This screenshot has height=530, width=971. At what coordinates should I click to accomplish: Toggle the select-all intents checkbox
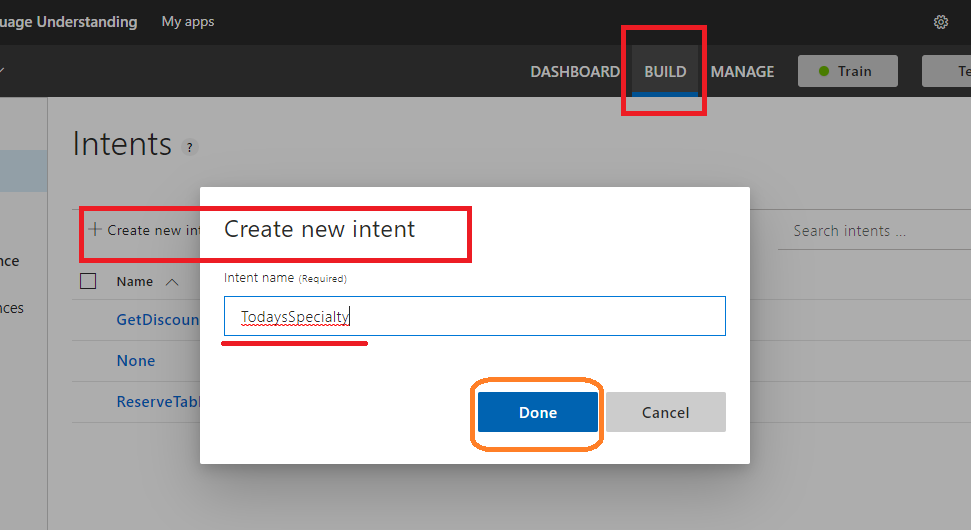(x=88, y=281)
